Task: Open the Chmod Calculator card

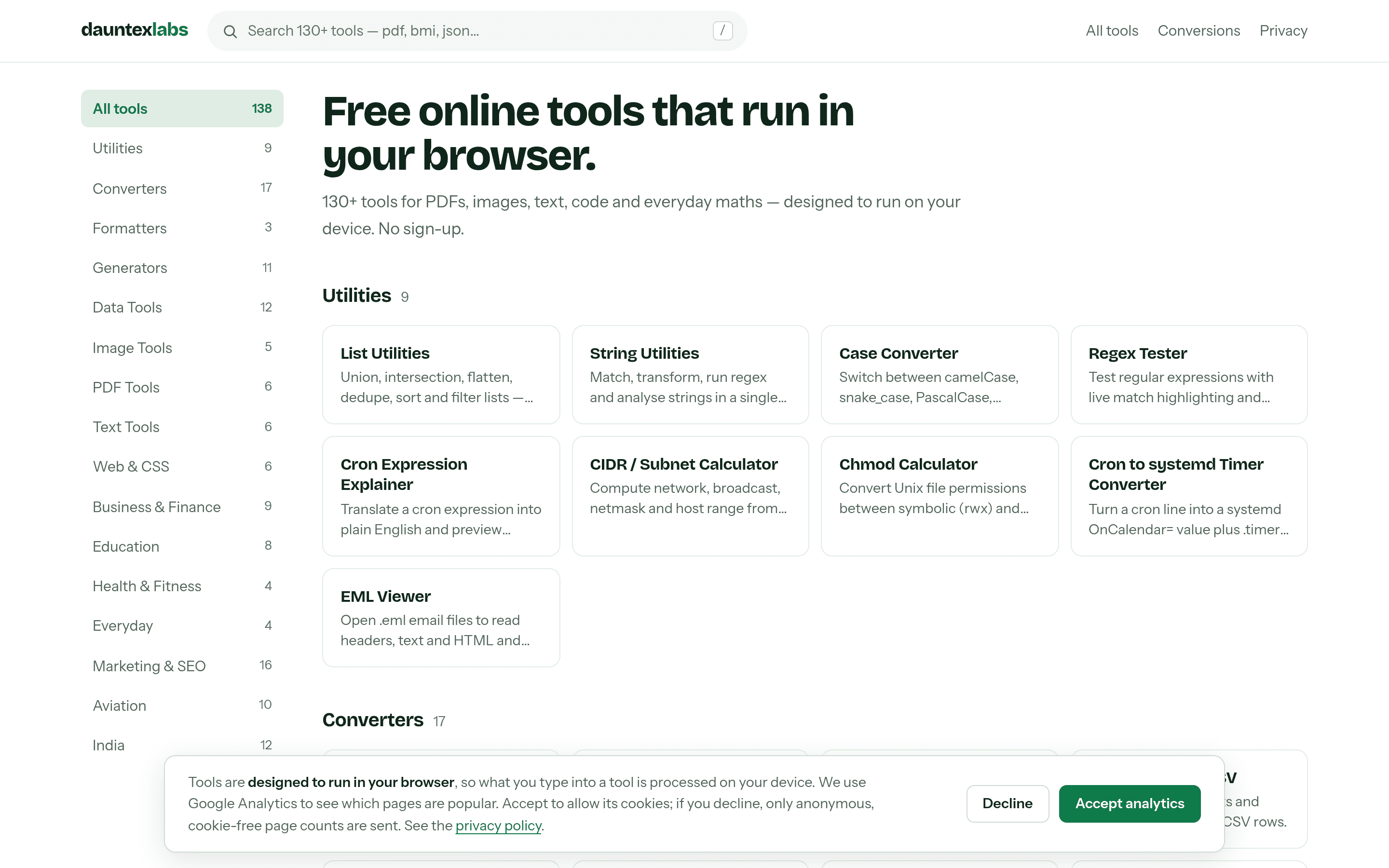Action: (x=939, y=496)
